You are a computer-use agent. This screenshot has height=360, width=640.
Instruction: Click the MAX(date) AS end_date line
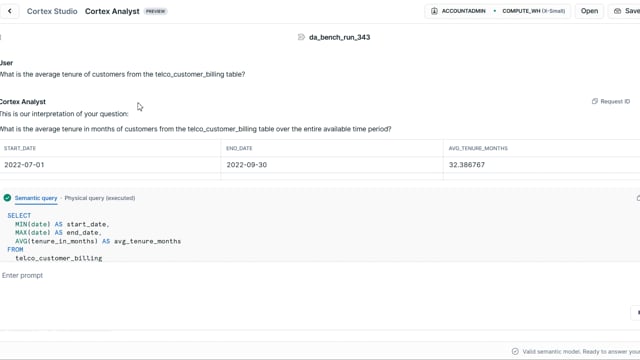pyautogui.click(x=58, y=233)
